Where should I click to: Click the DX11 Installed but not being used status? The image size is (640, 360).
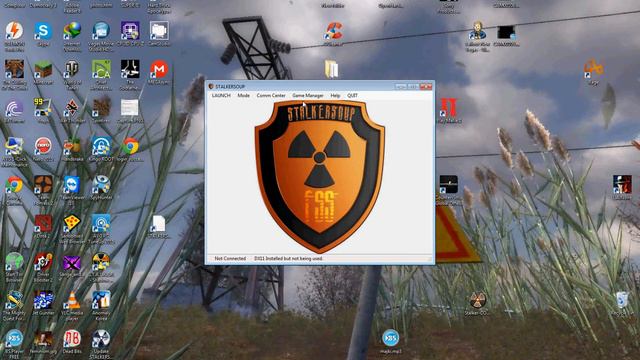coord(288,258)
